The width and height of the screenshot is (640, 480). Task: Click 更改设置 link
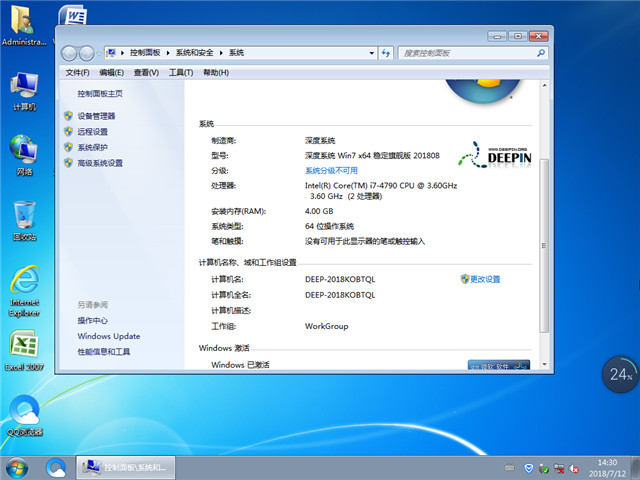tap(485, 279)
